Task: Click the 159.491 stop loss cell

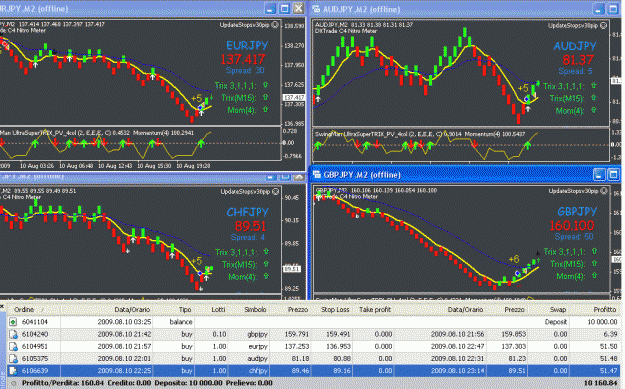Action: coord(338,334)
